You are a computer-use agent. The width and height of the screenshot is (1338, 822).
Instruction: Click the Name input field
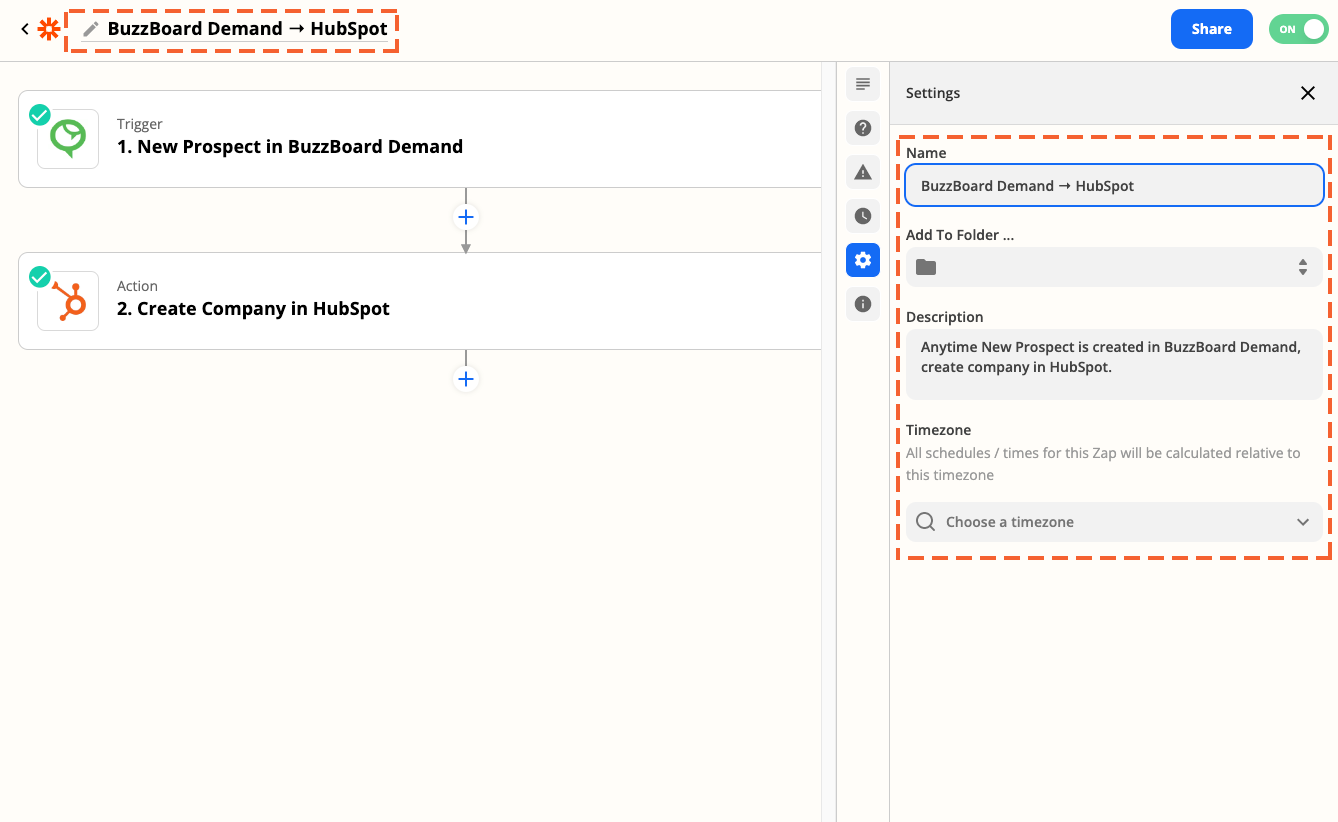pyautogui.click(x=1114, y=186)
